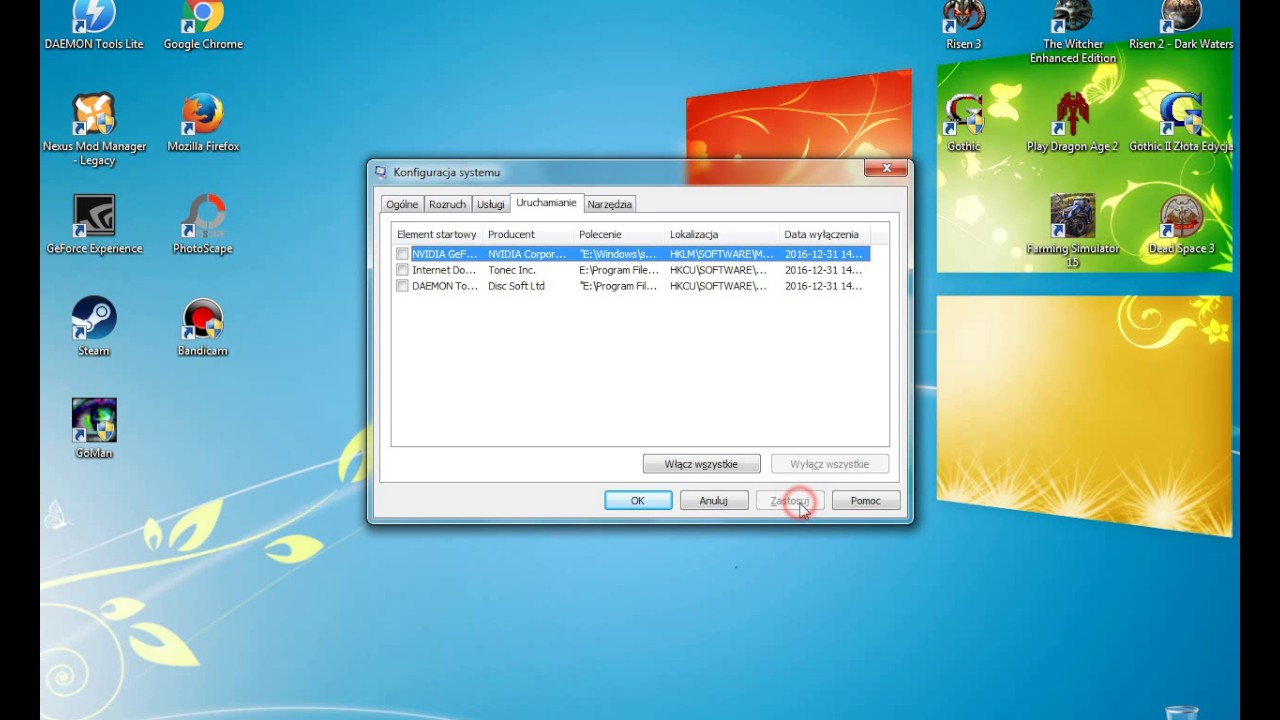Sort by Data wyłączenia column header
1280x720 pixels.
click(825, 234)
